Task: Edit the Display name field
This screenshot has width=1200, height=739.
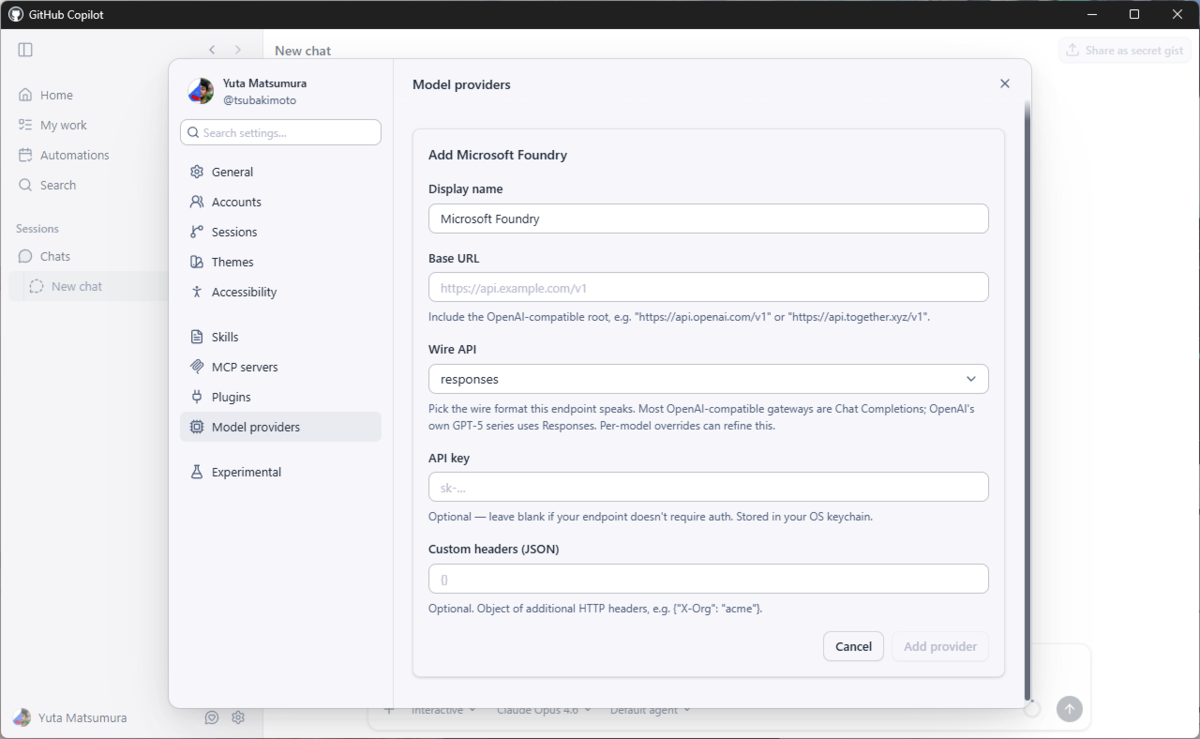Action: 708,219
